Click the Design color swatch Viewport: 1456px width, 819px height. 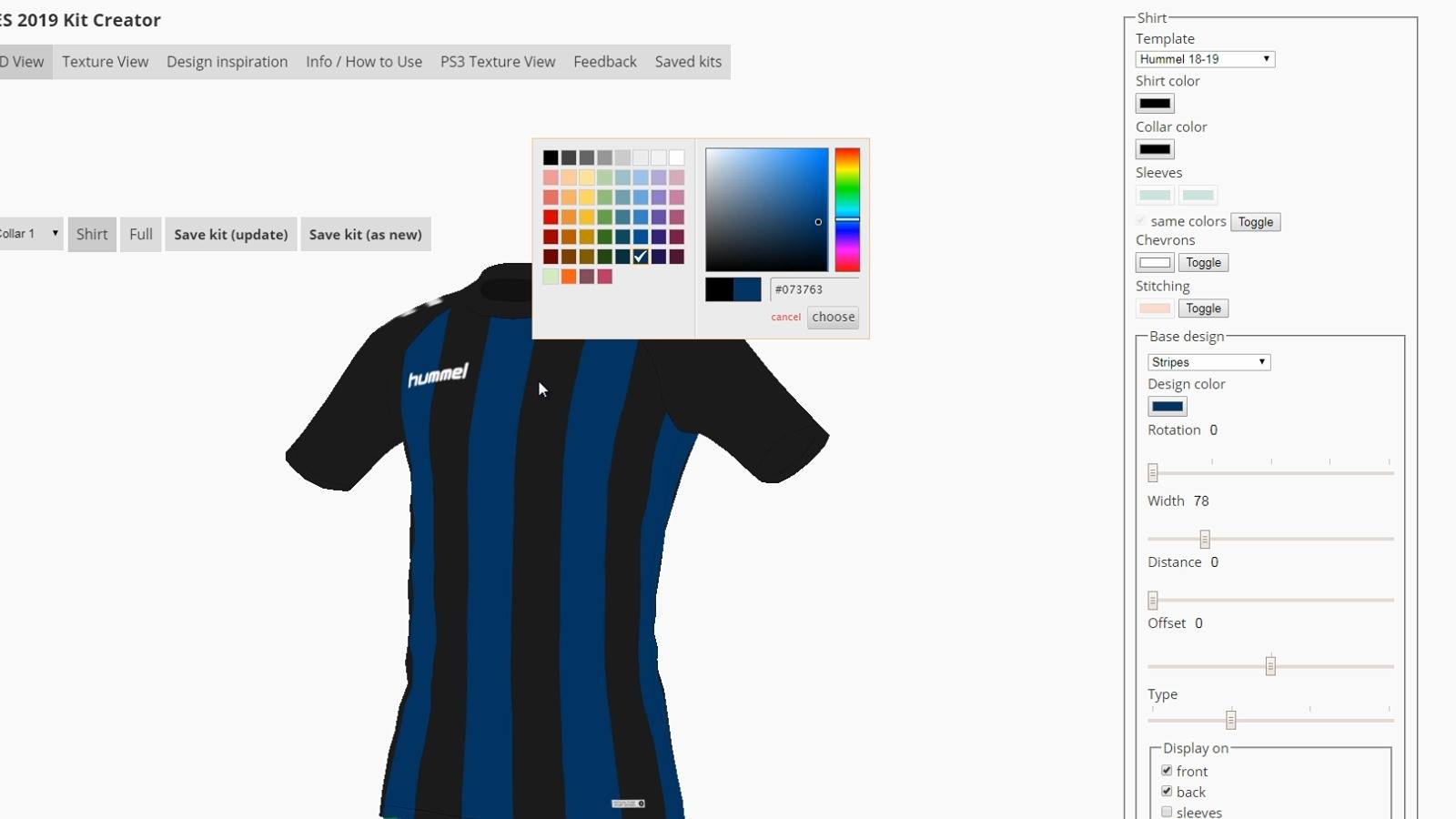click(x=1168, y=407)
